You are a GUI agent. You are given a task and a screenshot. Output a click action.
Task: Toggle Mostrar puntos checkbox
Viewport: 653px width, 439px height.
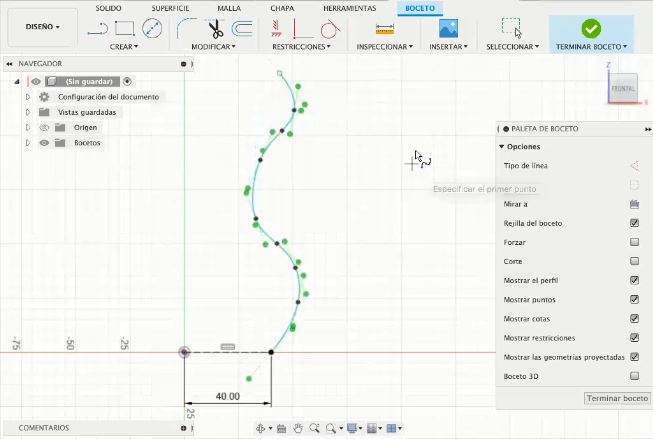pyautogui.click(x=634, y=299)
